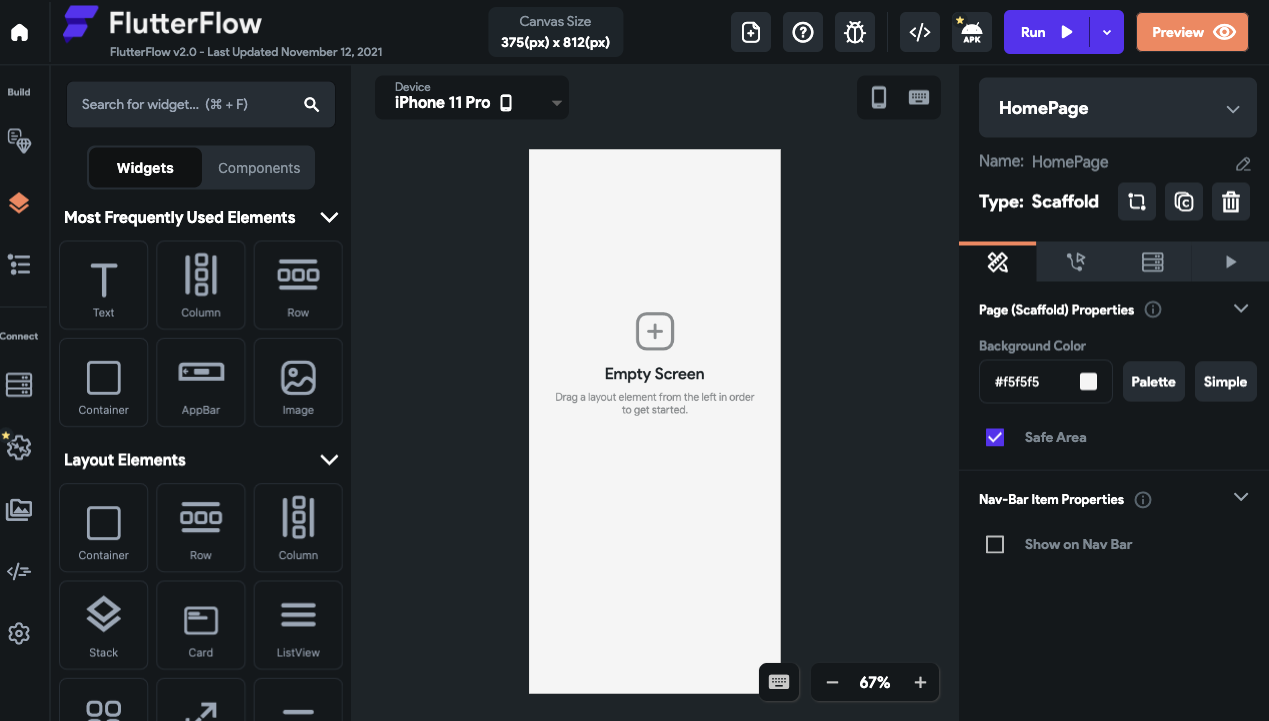Add the Text widget from frequently used elements
Image resolution: width=1269 pixels, height=721 pixels.
104,285
